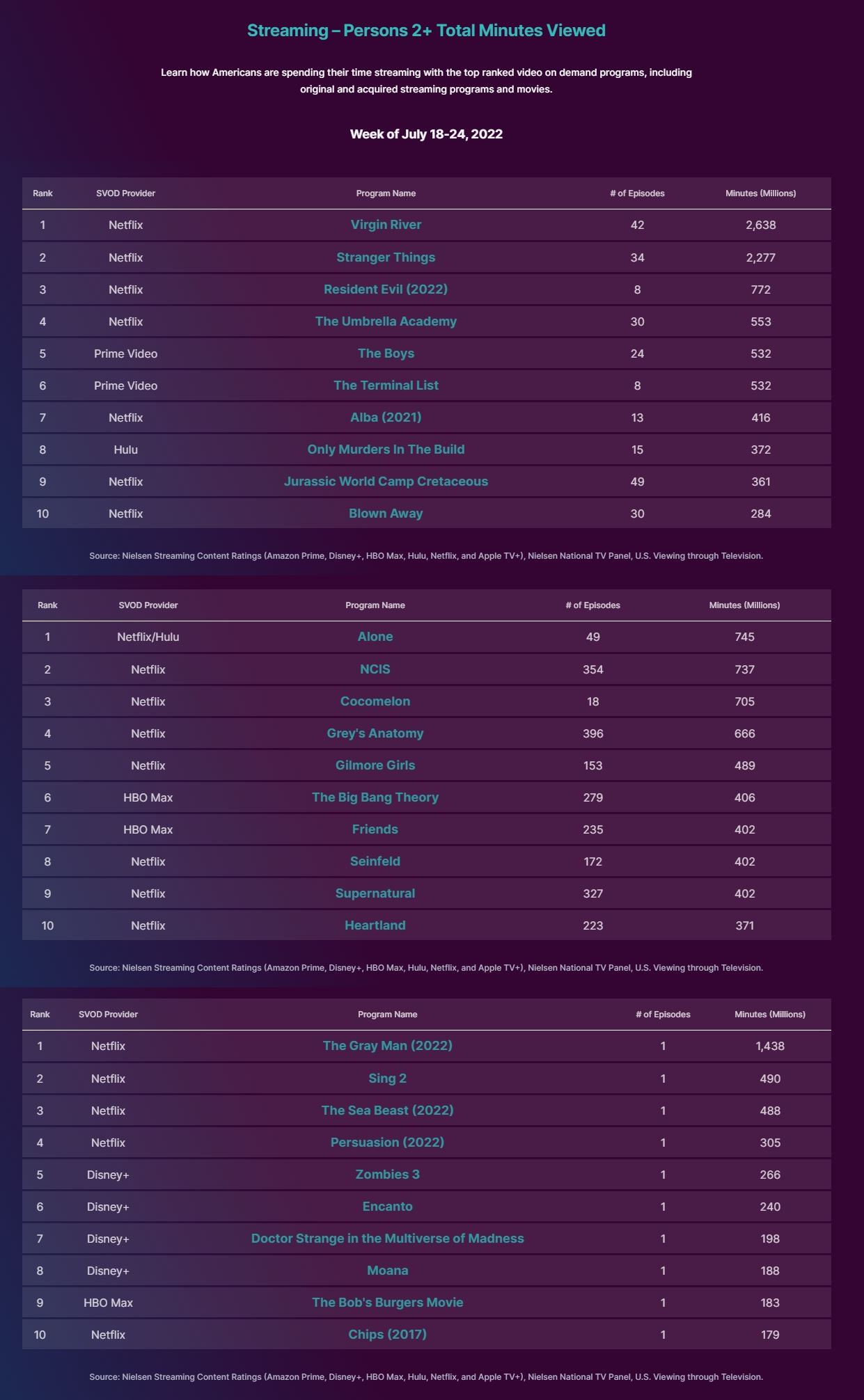Image resolution: width=864 pixels, height=1400 pixels.
Task: Open the Virgin River program link
Action: (386, 225)
